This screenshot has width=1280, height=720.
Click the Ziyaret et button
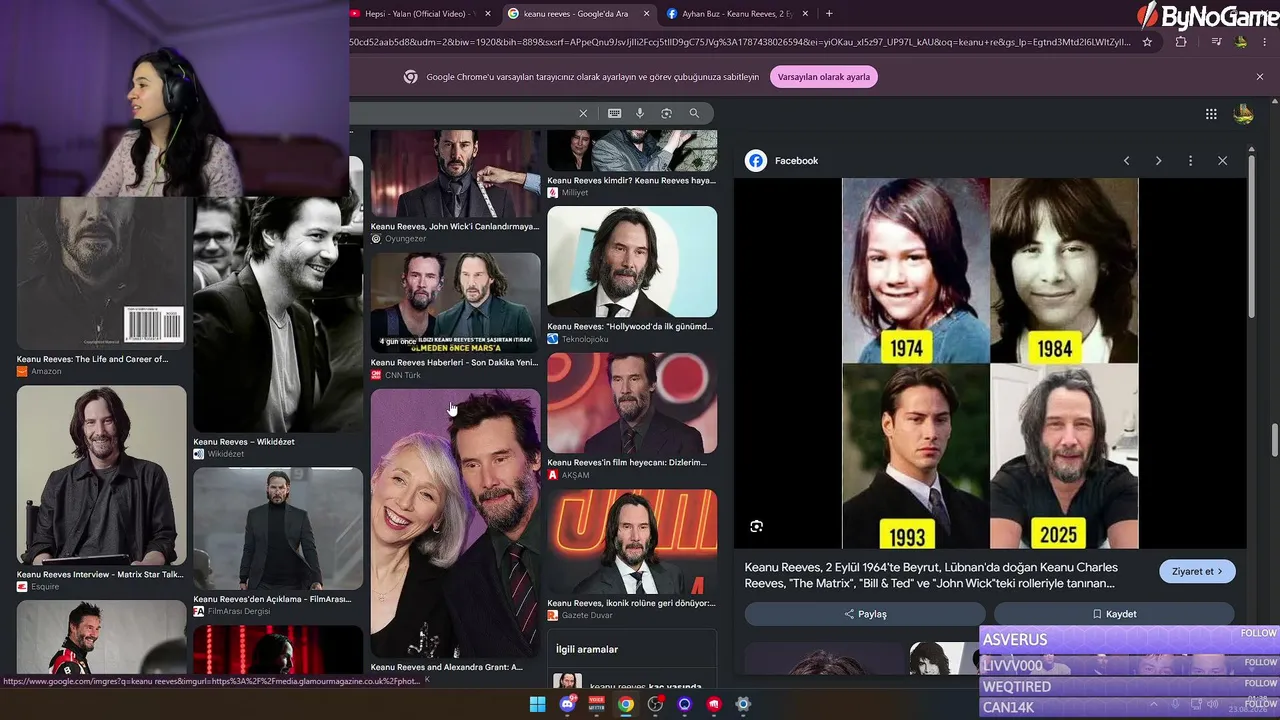pyautogui.click(x=1197, y=572)
